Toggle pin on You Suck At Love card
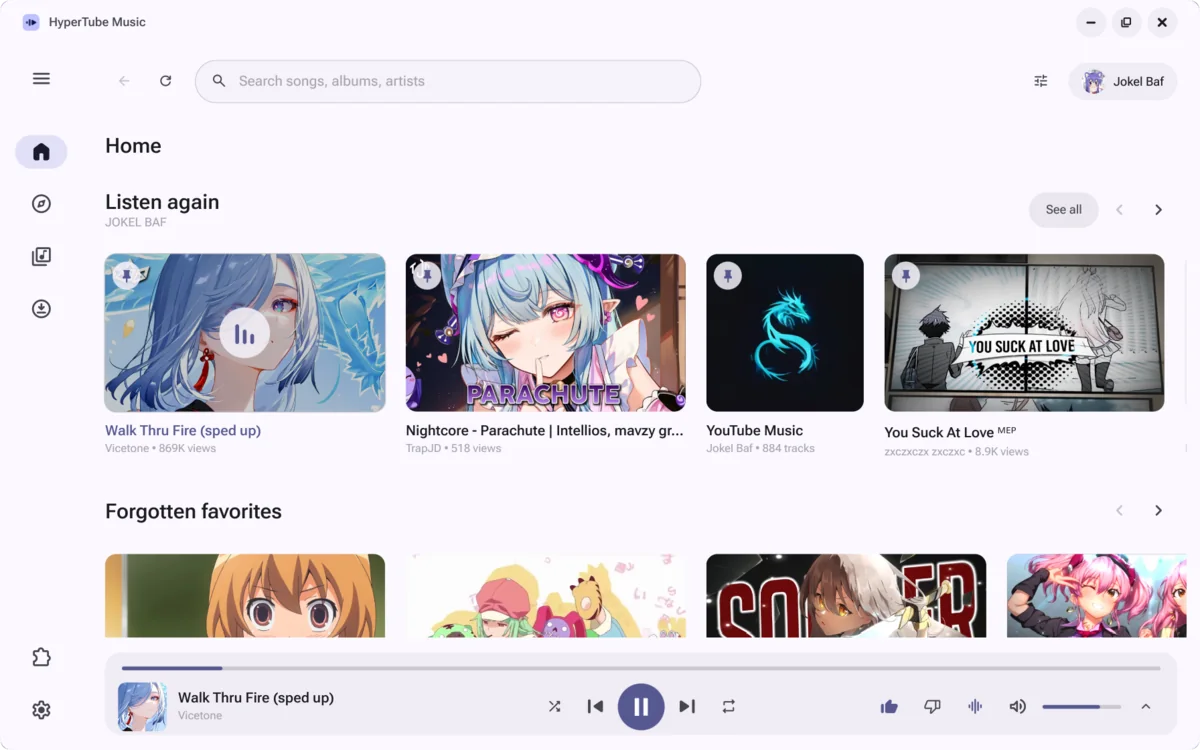Viewport: 1200px width, 750px height. 906,275
